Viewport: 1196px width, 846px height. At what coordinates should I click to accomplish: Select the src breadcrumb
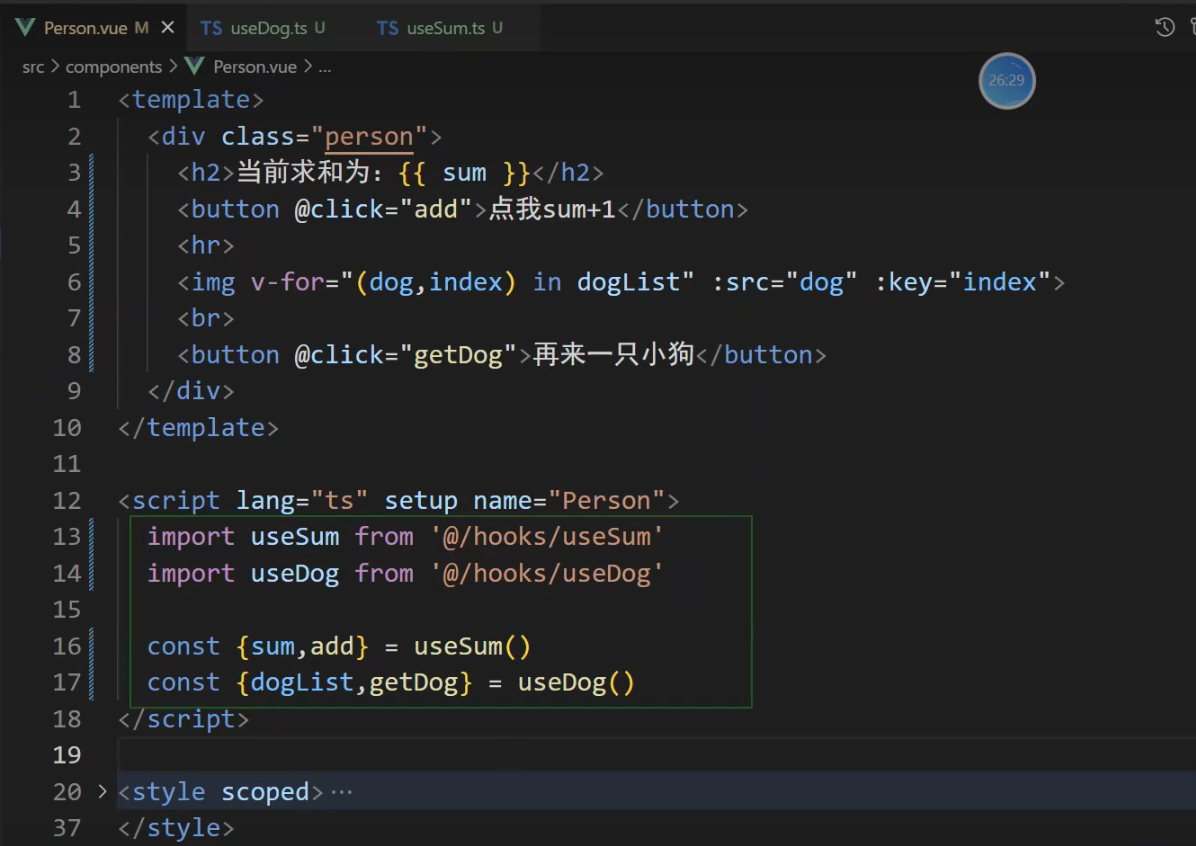click(x=33, y=67)
